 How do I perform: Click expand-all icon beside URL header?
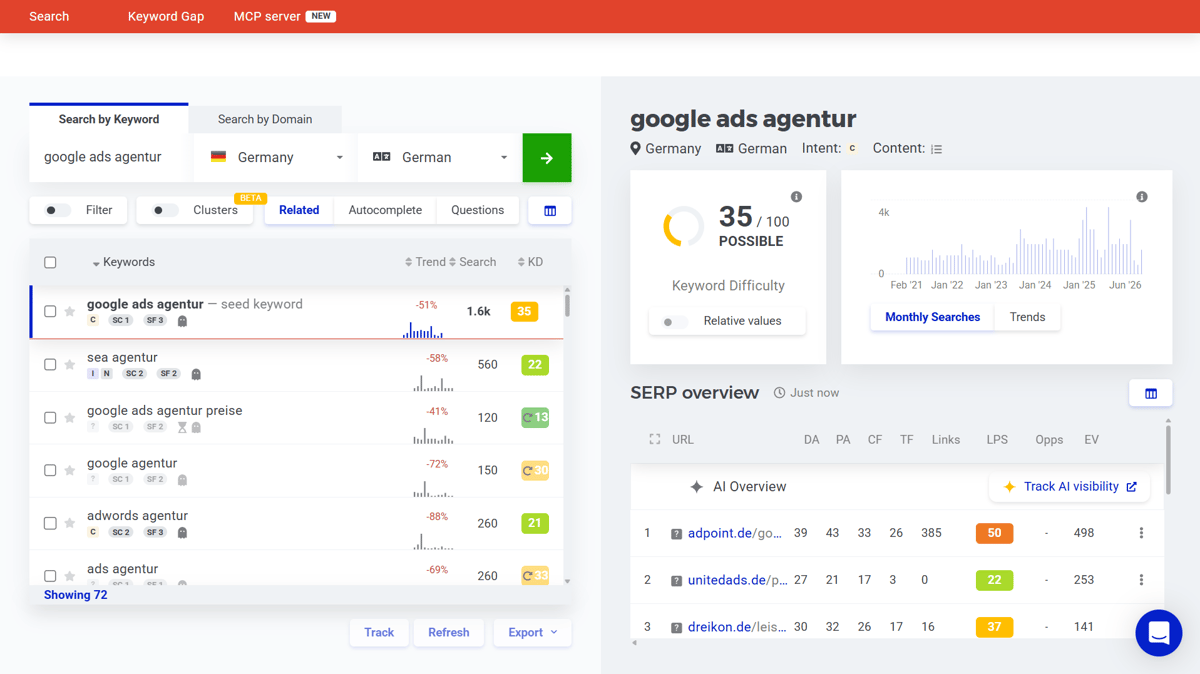[x=655, y=440]
